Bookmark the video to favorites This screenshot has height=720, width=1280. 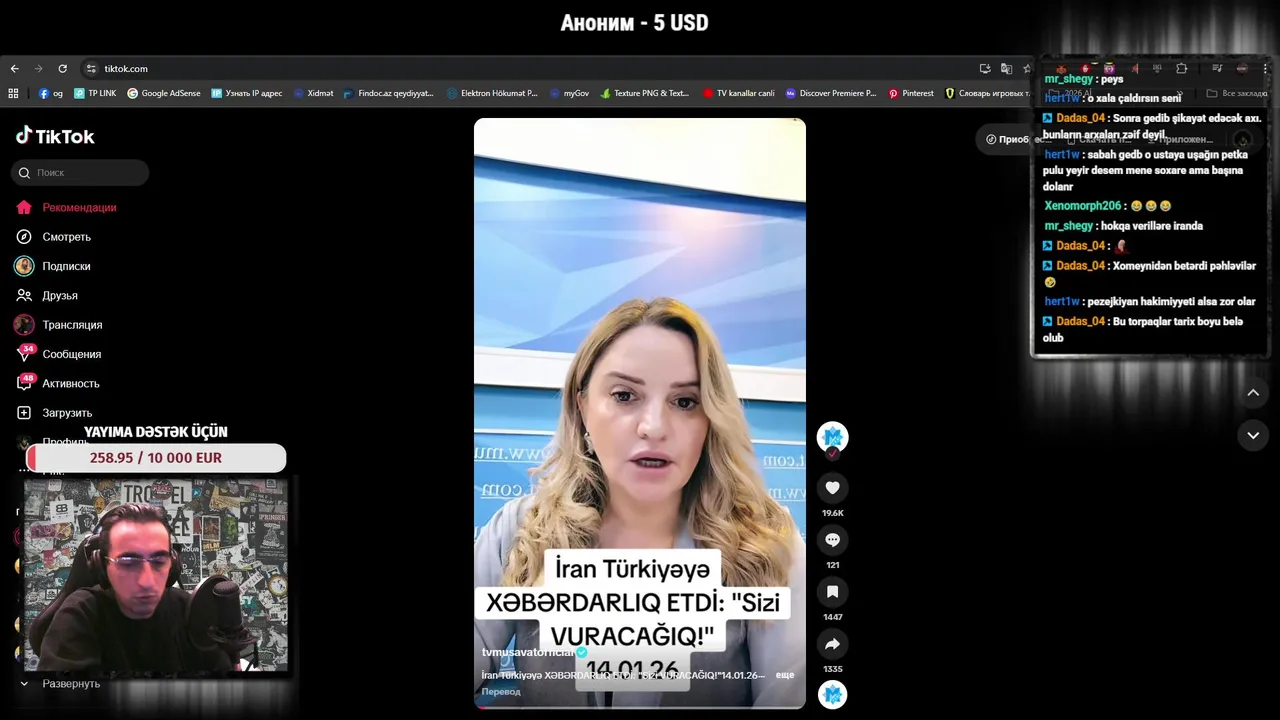[x=832, y=592]
